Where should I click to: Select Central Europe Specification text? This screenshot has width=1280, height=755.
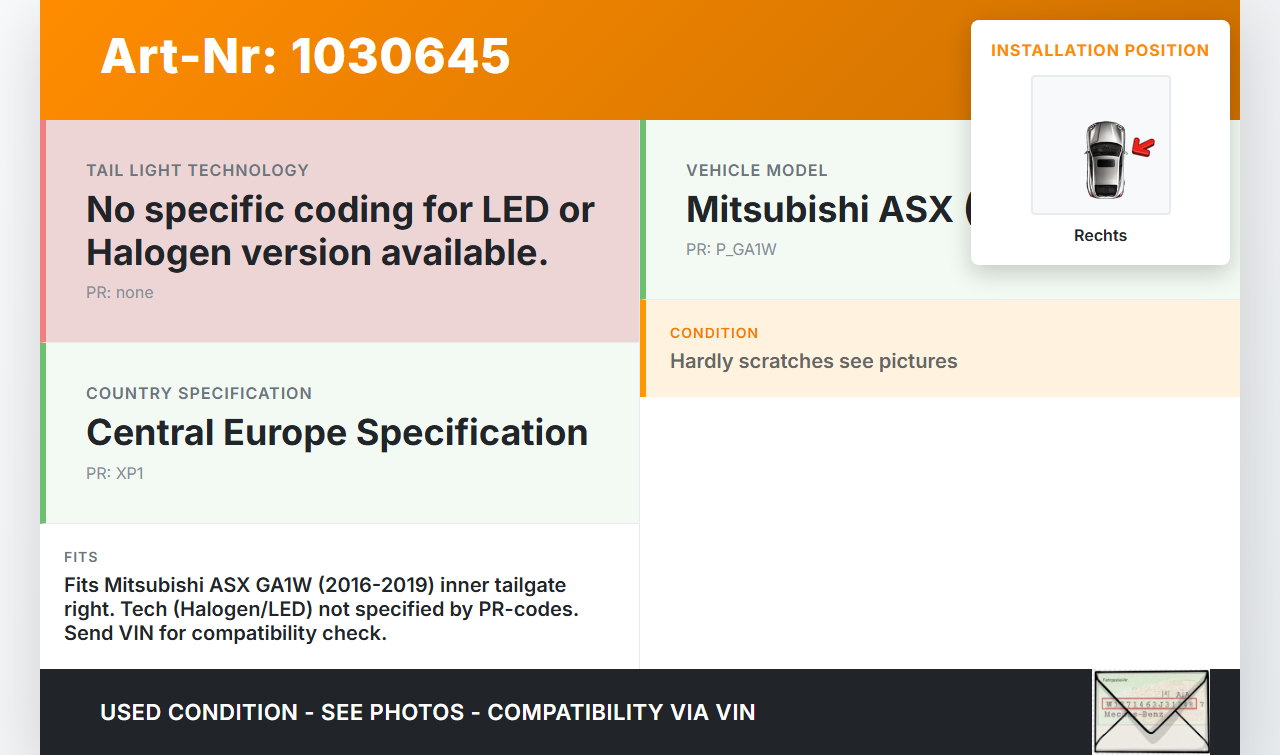(337, 433)
